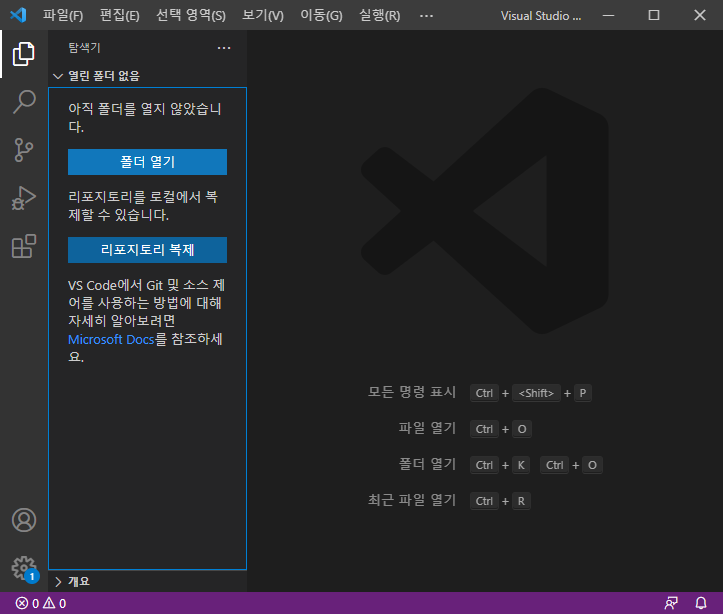
Task: Follow the Microsoft Docs link
Action: [x=111, y=339]
